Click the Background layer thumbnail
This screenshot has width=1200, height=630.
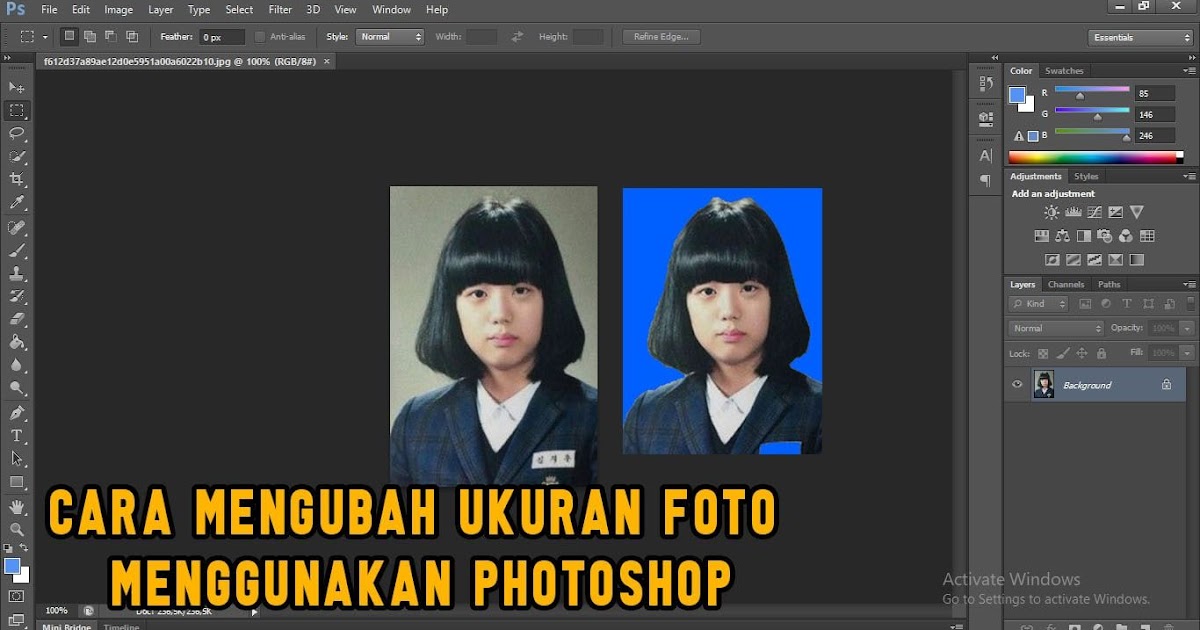coord(1044,384)
